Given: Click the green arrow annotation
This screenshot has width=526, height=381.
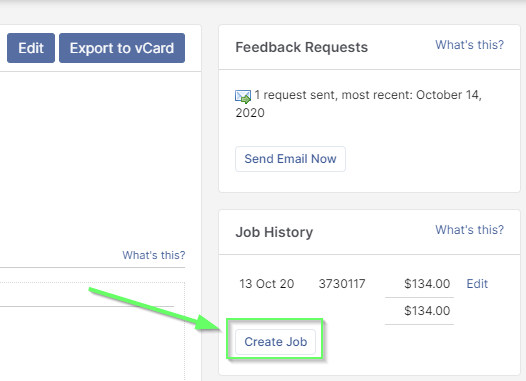Looking at the screenshot, I should coord(154,309).
